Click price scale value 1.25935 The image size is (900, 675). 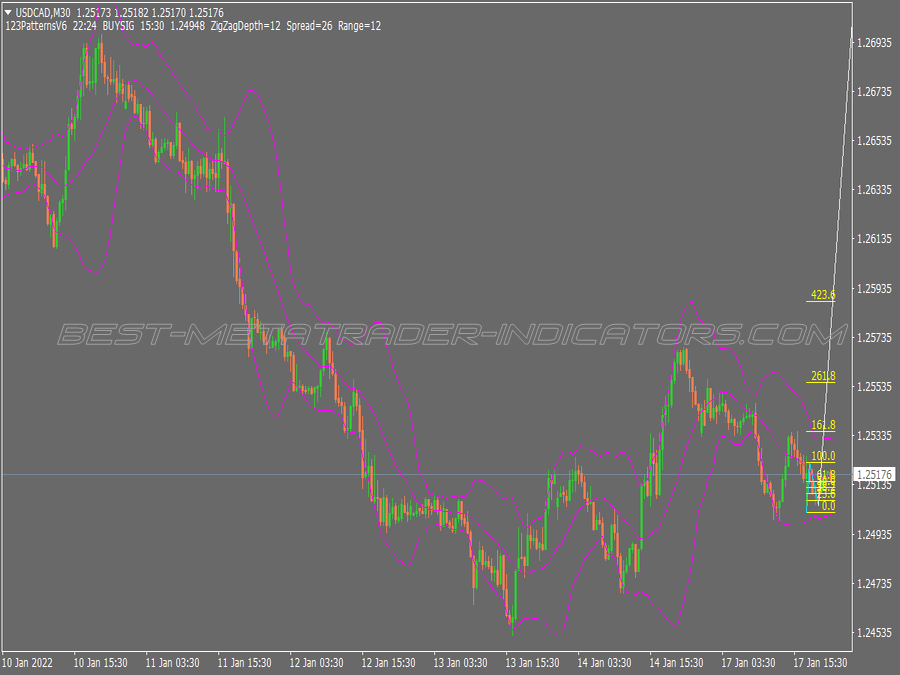pos(874,289)
